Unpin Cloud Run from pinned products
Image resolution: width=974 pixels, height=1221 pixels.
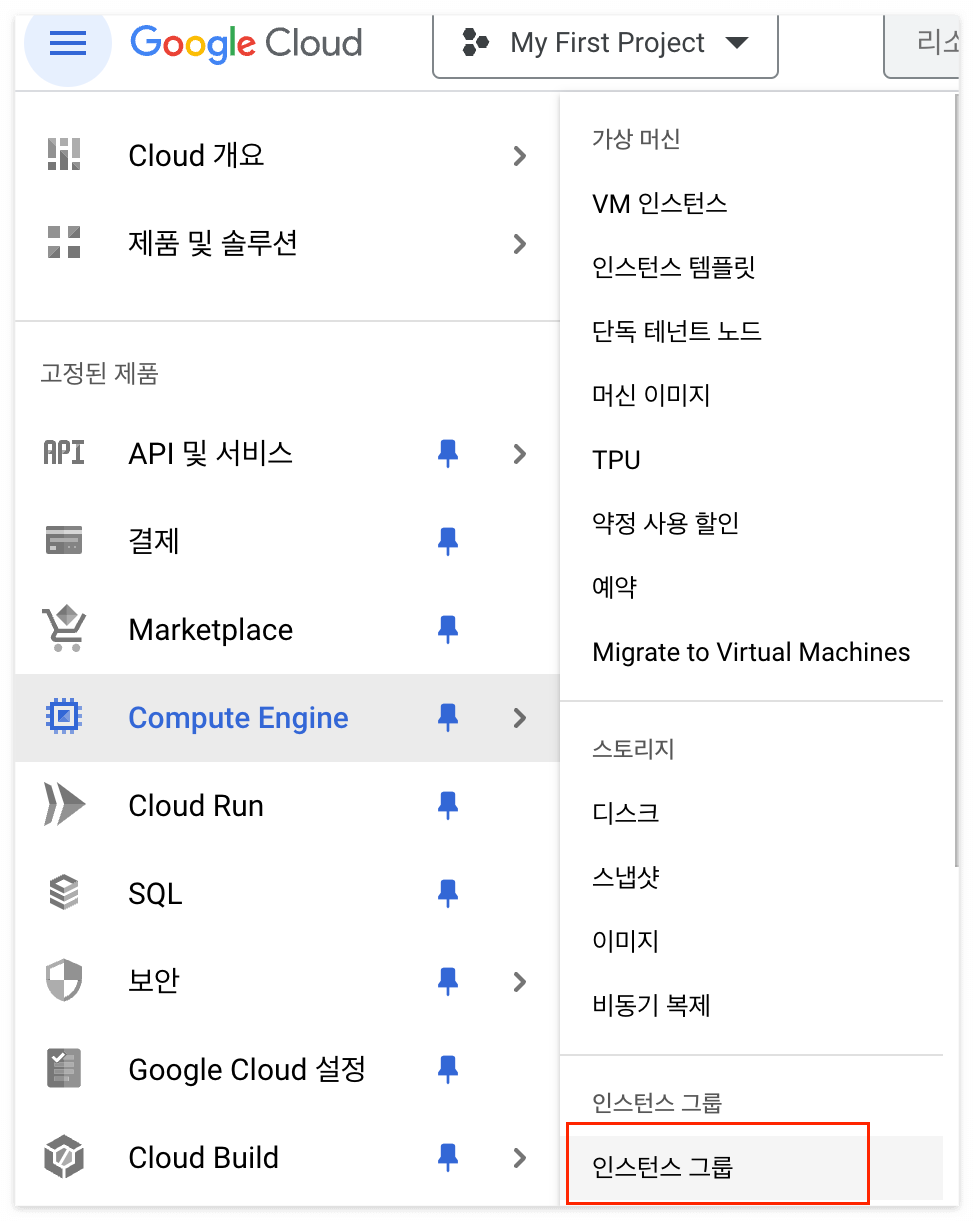click(448, 806)
